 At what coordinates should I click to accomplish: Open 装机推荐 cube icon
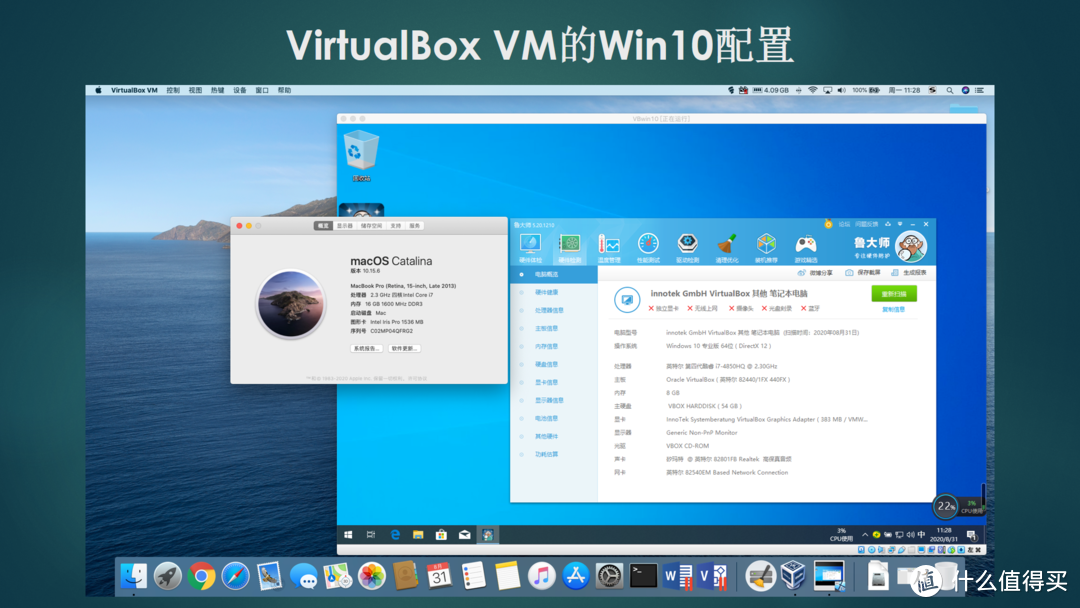[x=766, y=248]
